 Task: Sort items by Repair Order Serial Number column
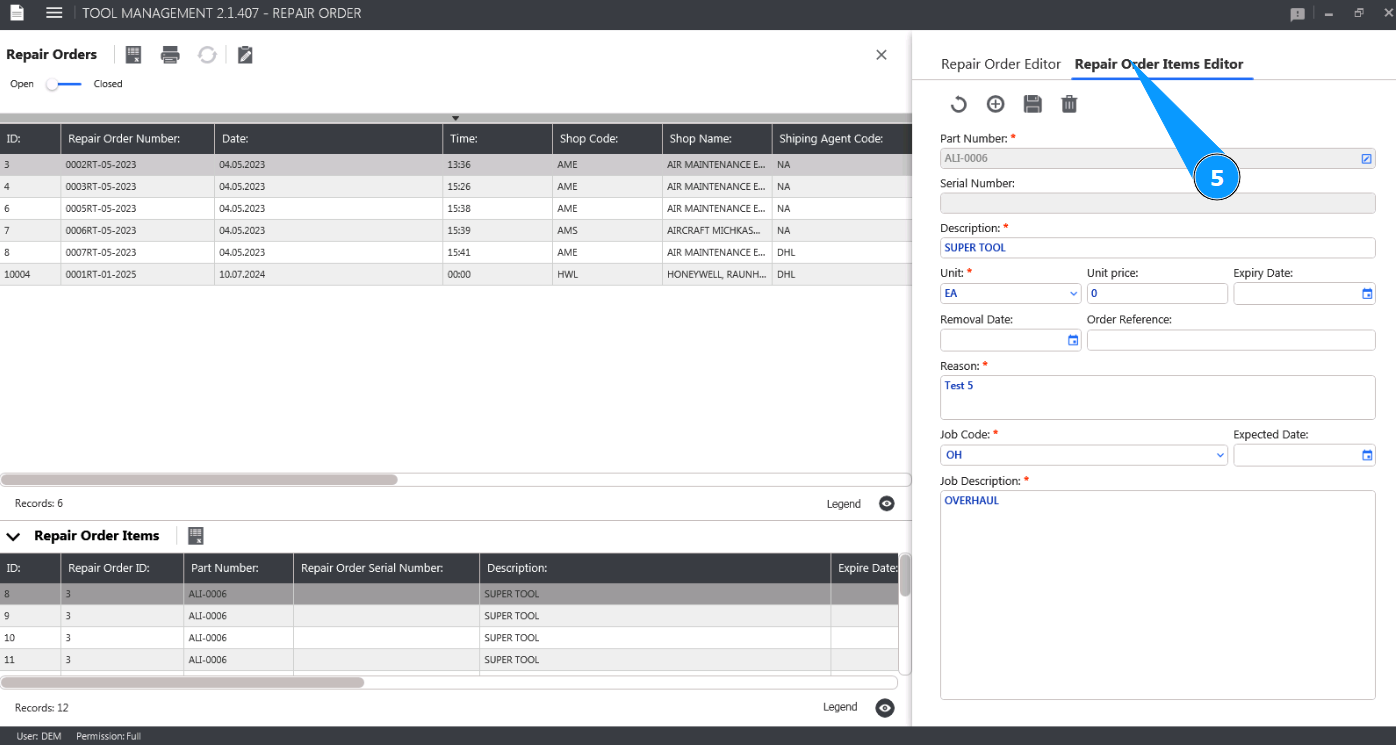tap(386, 568)
